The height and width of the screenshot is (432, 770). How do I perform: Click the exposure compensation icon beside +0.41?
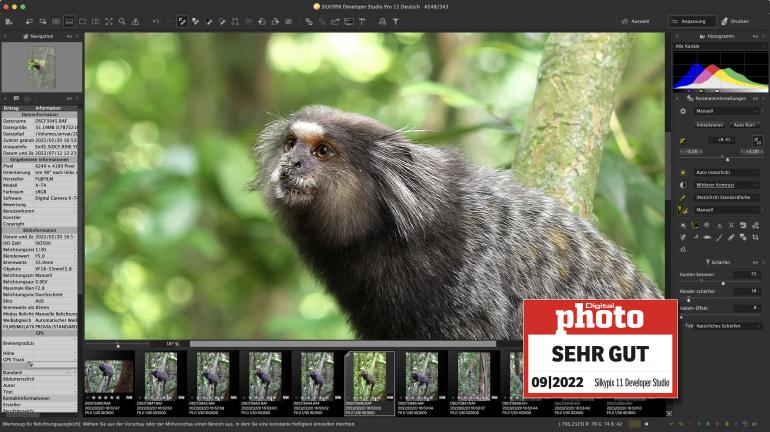coord(683,141)
